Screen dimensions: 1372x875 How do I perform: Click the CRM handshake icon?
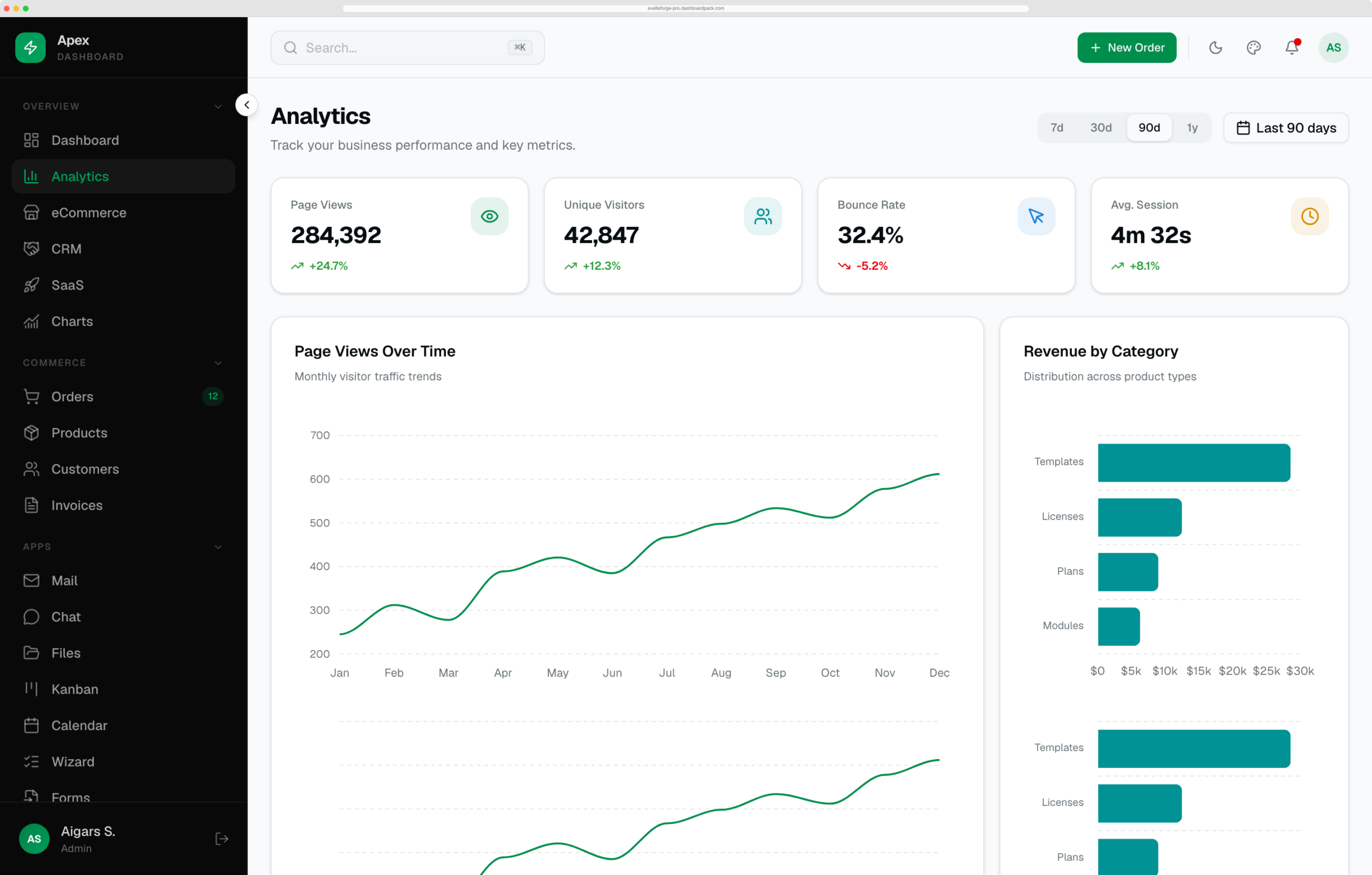(31, 249)
